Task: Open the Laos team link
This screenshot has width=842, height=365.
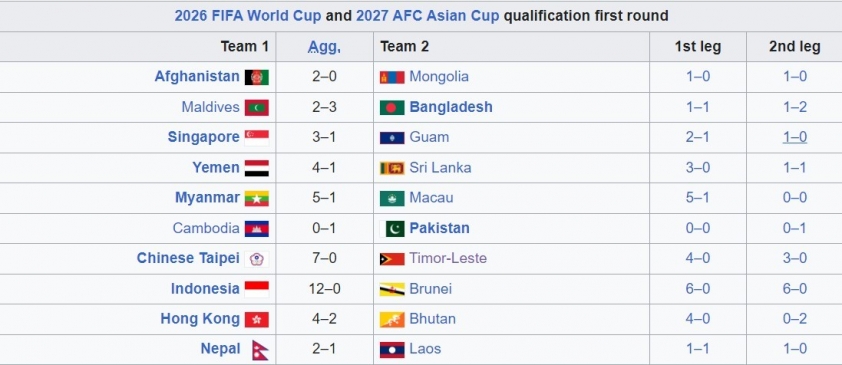Action: pos(425,349)
